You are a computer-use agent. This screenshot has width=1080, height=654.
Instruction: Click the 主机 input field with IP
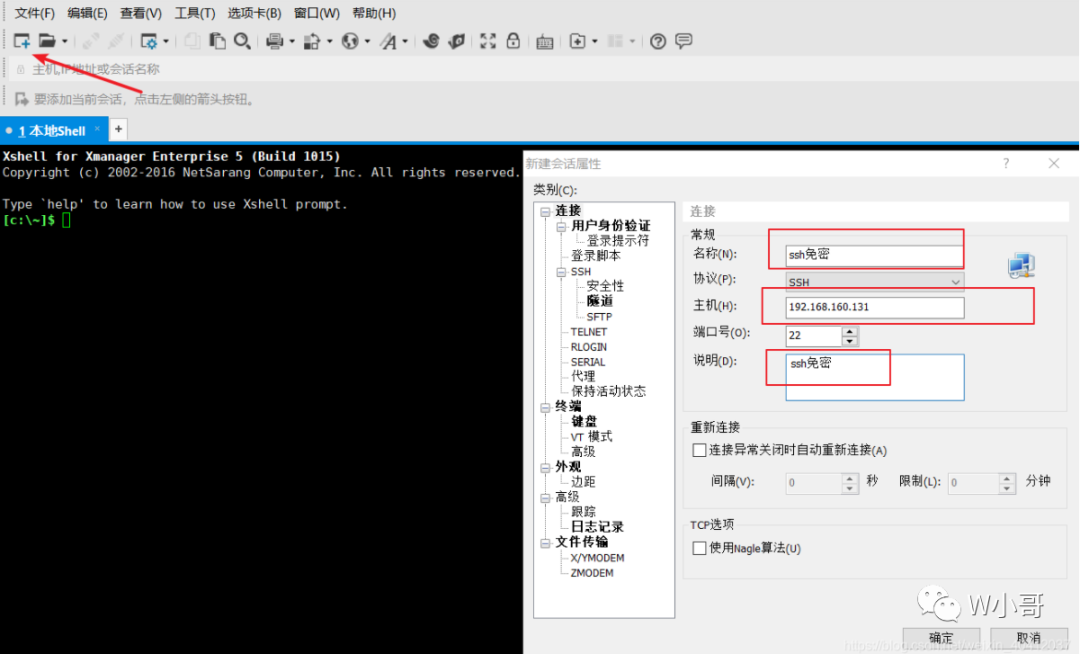[875, 307]
